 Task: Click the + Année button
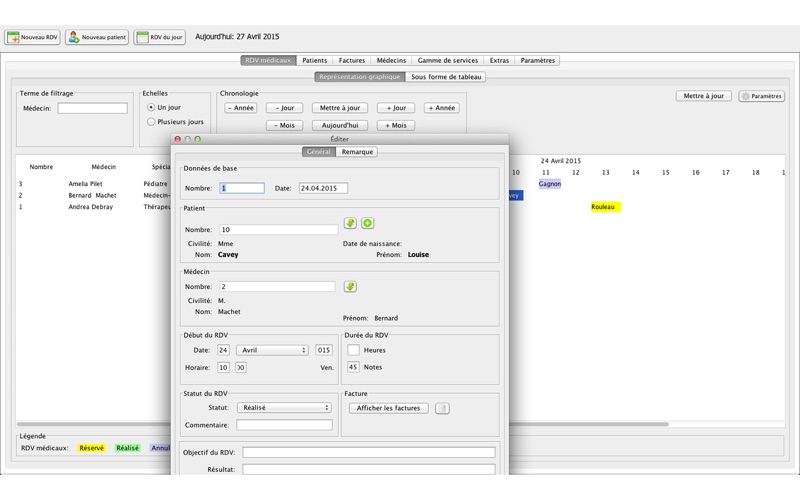point(442,108)
